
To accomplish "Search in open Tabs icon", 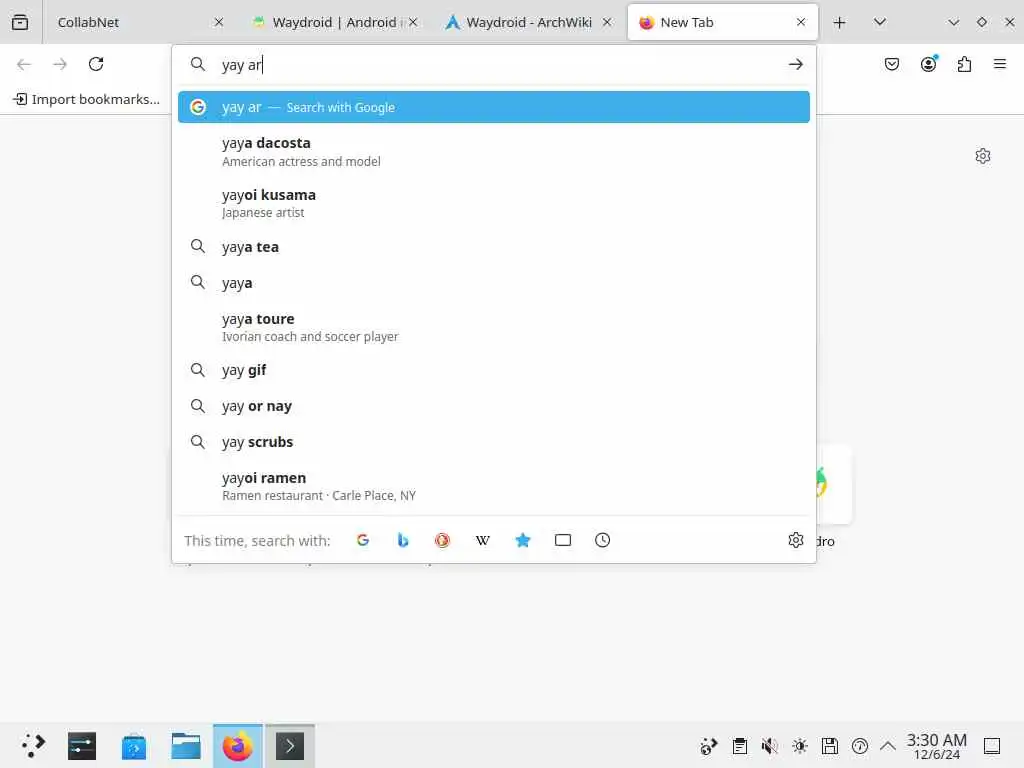I will click(x=562, y=540).
